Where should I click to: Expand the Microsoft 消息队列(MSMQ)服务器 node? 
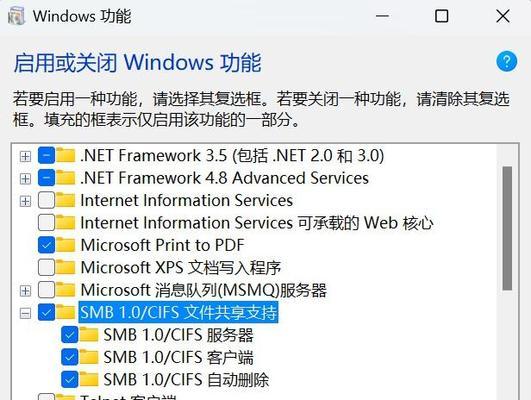click(x=25, y=291)
